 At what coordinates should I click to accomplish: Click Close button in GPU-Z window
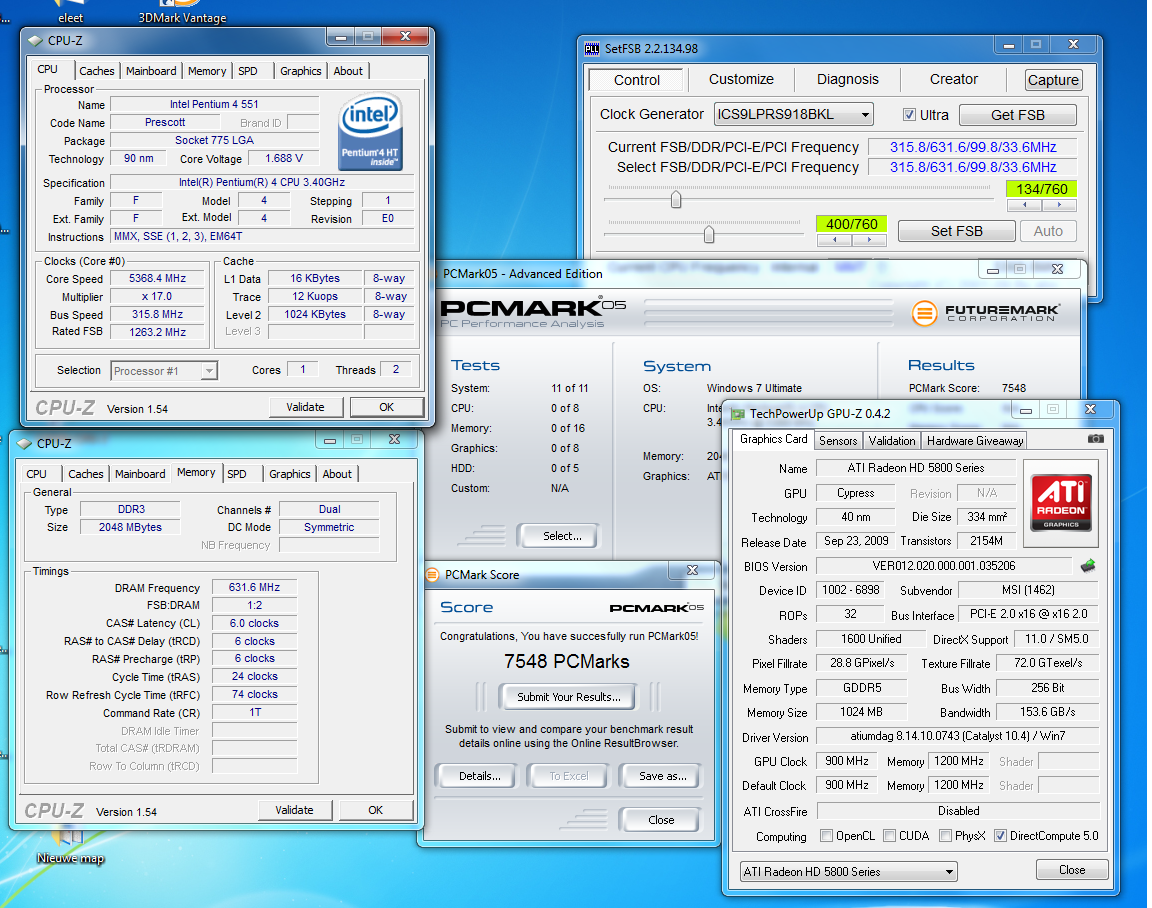pos(1072,870)
